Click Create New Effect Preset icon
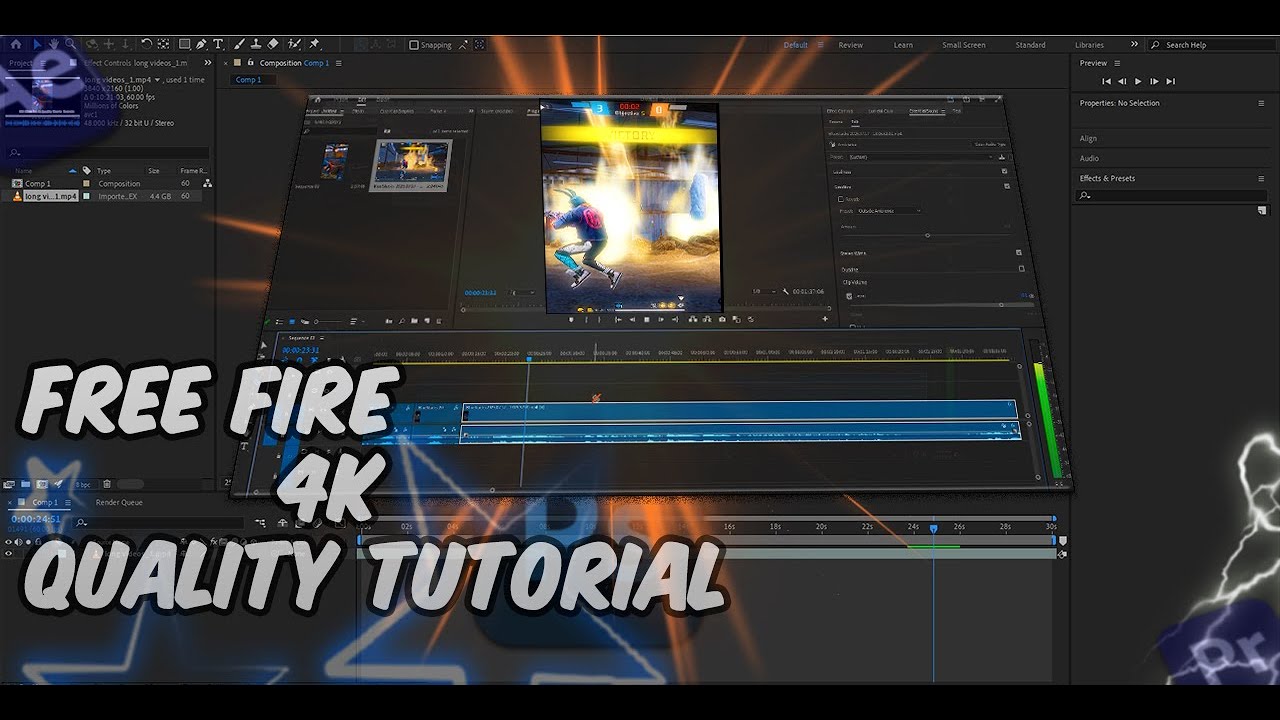The image size is (1280, 720). click(1262, 210)
